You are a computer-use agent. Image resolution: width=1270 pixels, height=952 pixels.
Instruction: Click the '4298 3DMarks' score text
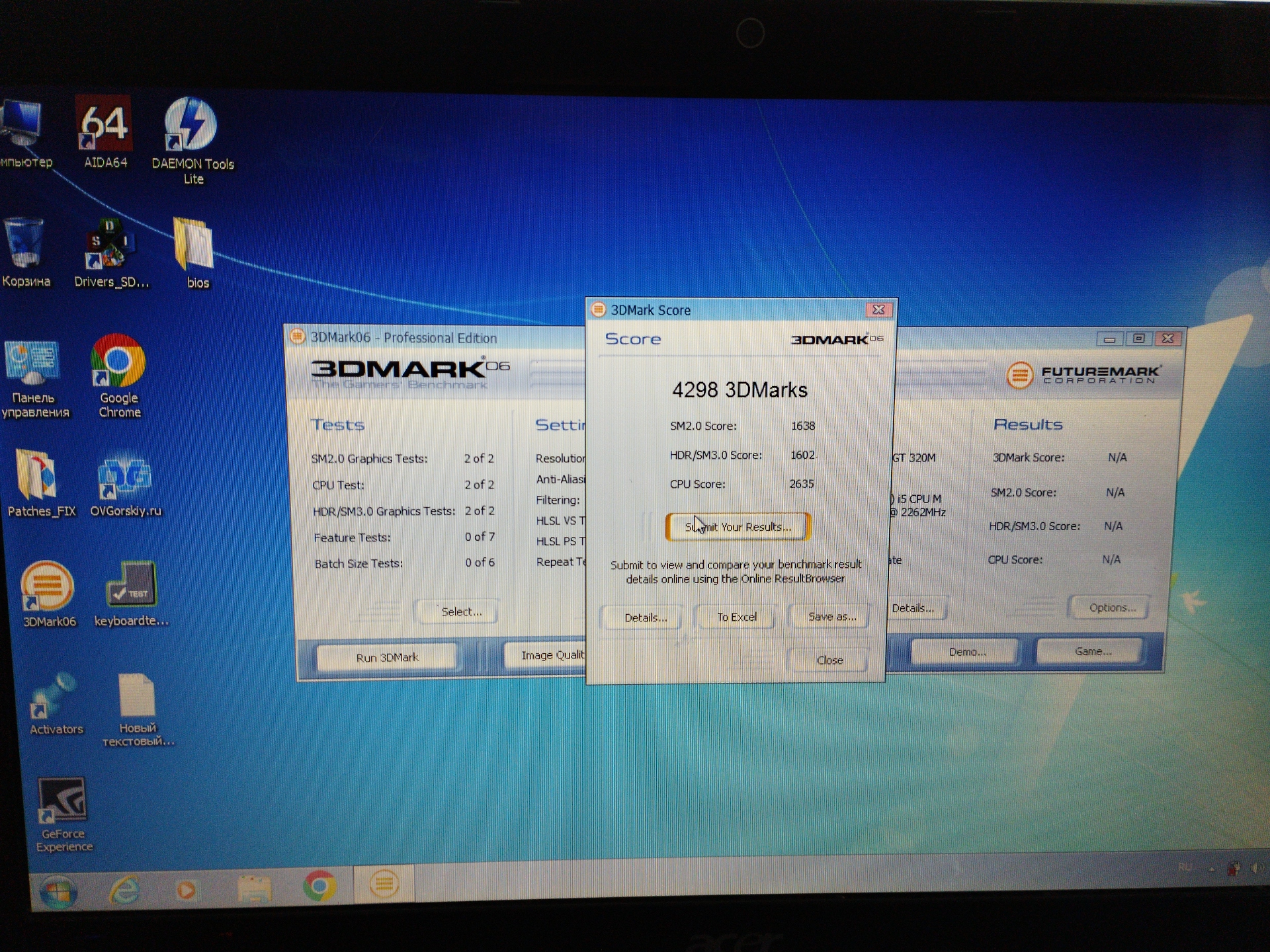(740, 390)
